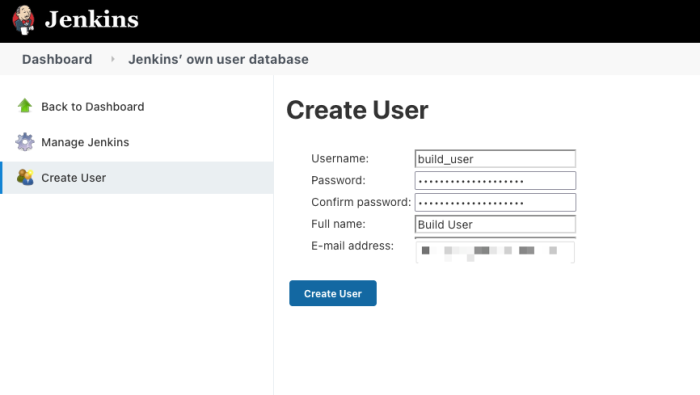The width and height of the screenshot is (700, 395).
Task: Click the Jenkins header title text
Action: pyautogui.click(x=92, y=20)
